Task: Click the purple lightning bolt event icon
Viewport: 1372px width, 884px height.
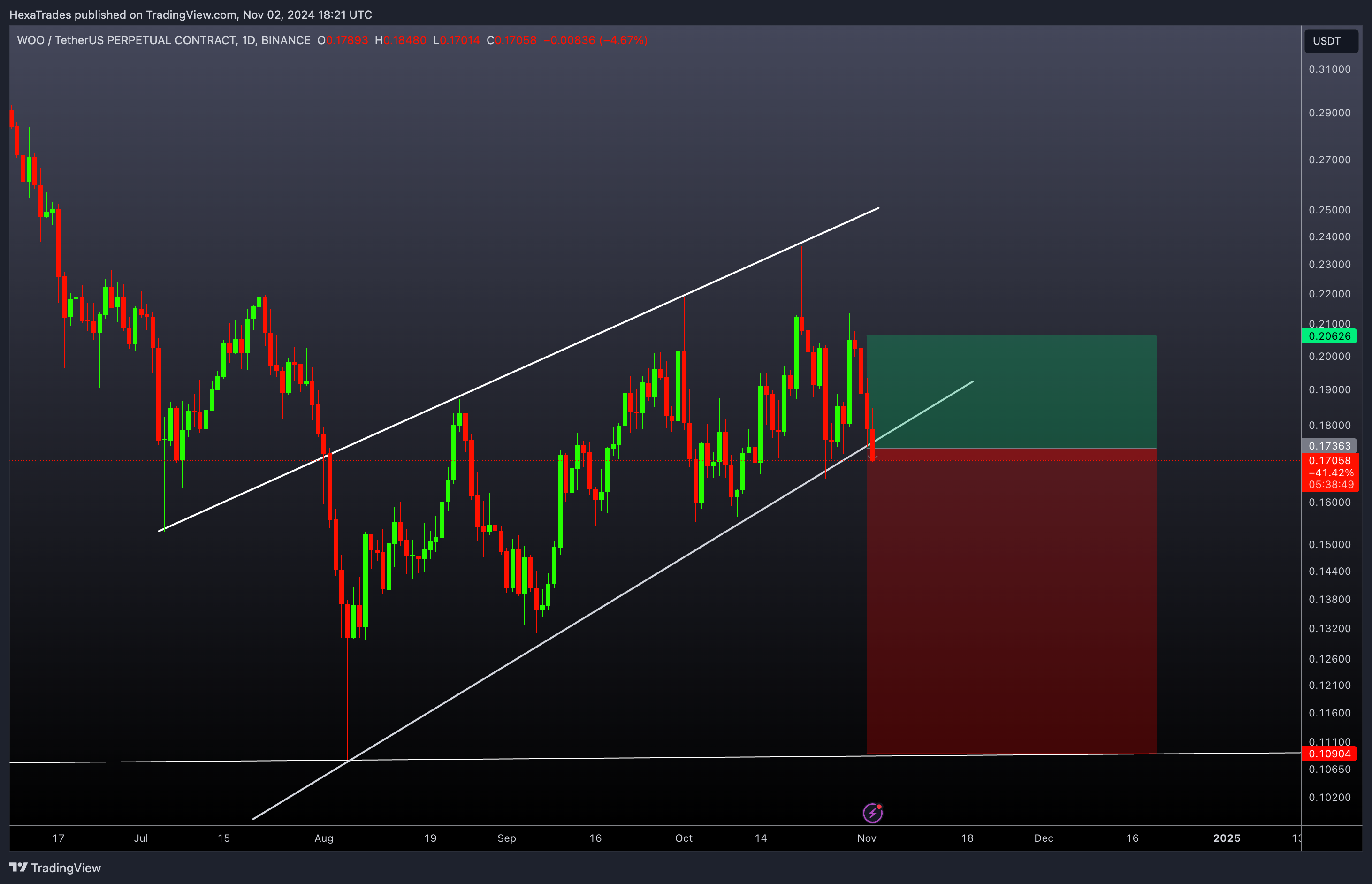Action: pos(873,812)
